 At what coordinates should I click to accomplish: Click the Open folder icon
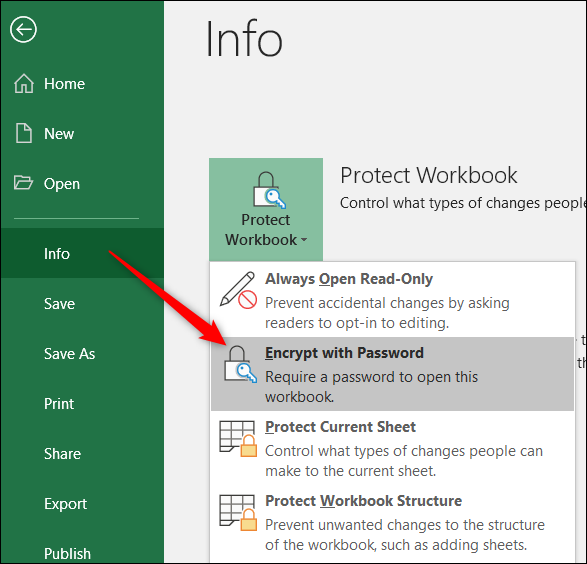tap(23, 183)
